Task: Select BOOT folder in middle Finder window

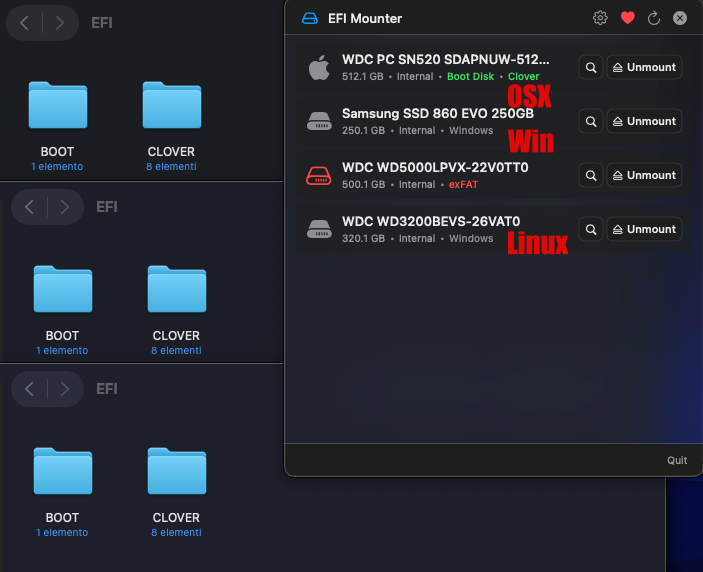Action: 63,289
